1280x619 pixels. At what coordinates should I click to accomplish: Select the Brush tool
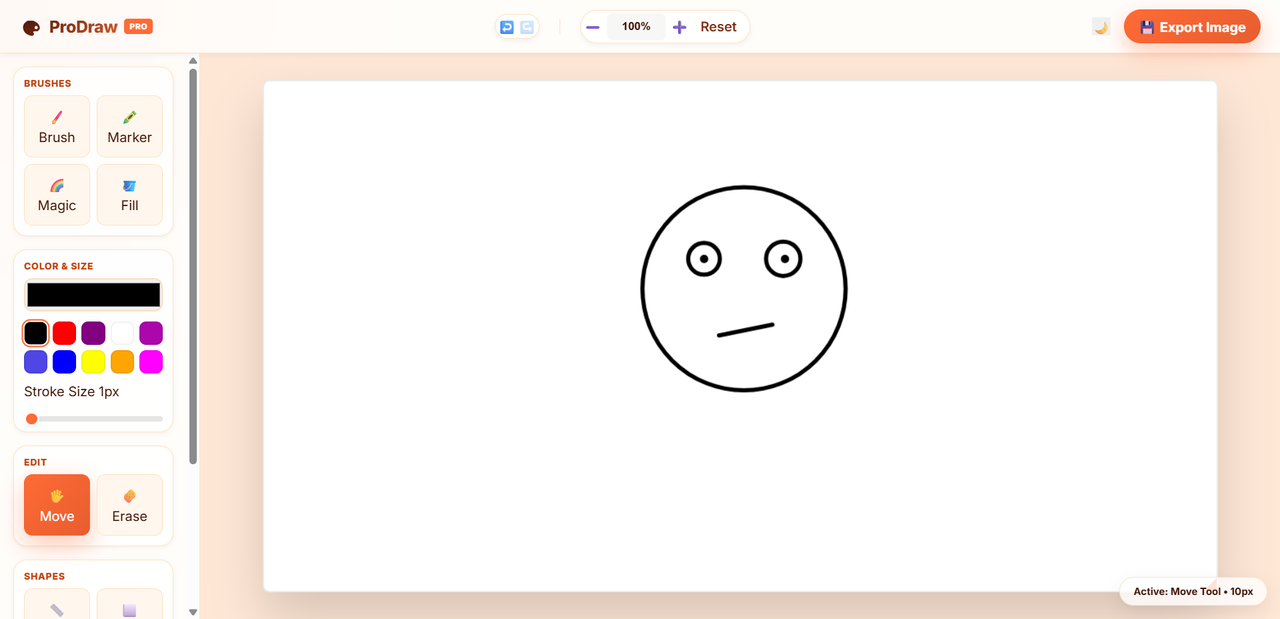[x=57, y=126]
